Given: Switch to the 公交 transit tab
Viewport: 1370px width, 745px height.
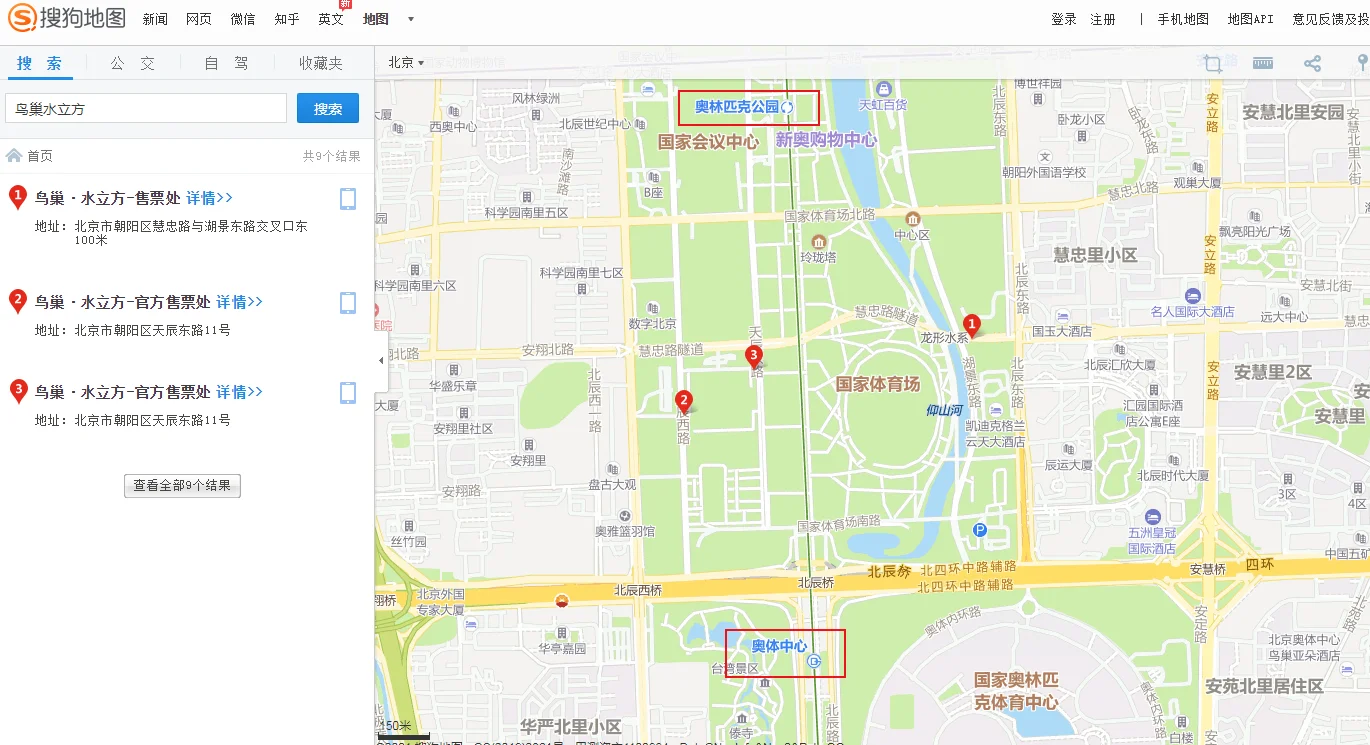Looking at the screenshot, I should (134, 62).
